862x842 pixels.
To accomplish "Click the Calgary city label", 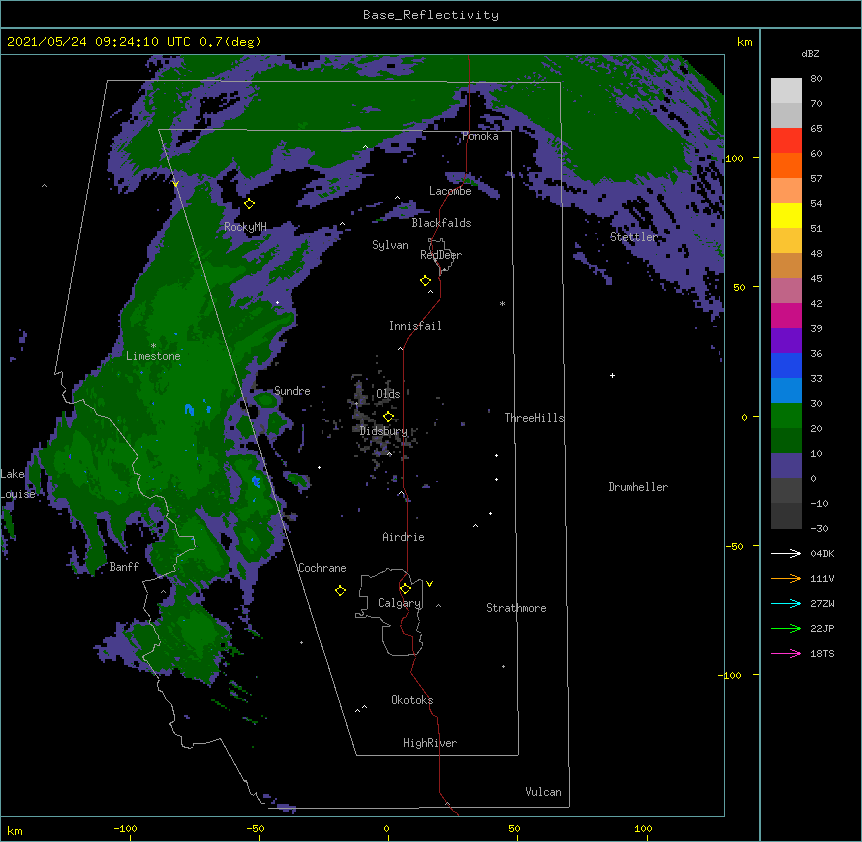I will click(399, 603).
